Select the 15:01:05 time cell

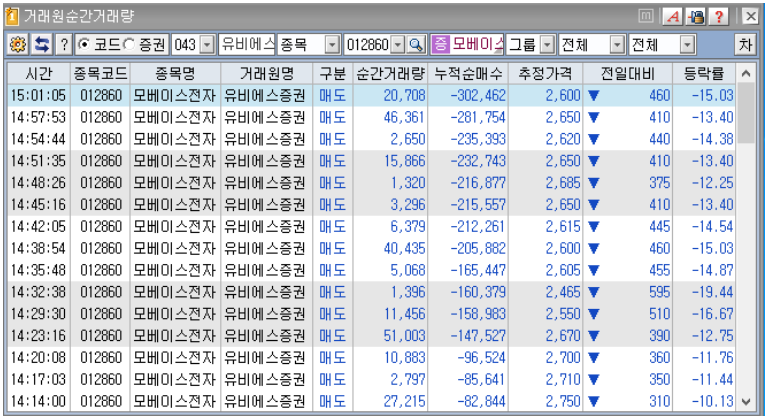coord(38,96)
